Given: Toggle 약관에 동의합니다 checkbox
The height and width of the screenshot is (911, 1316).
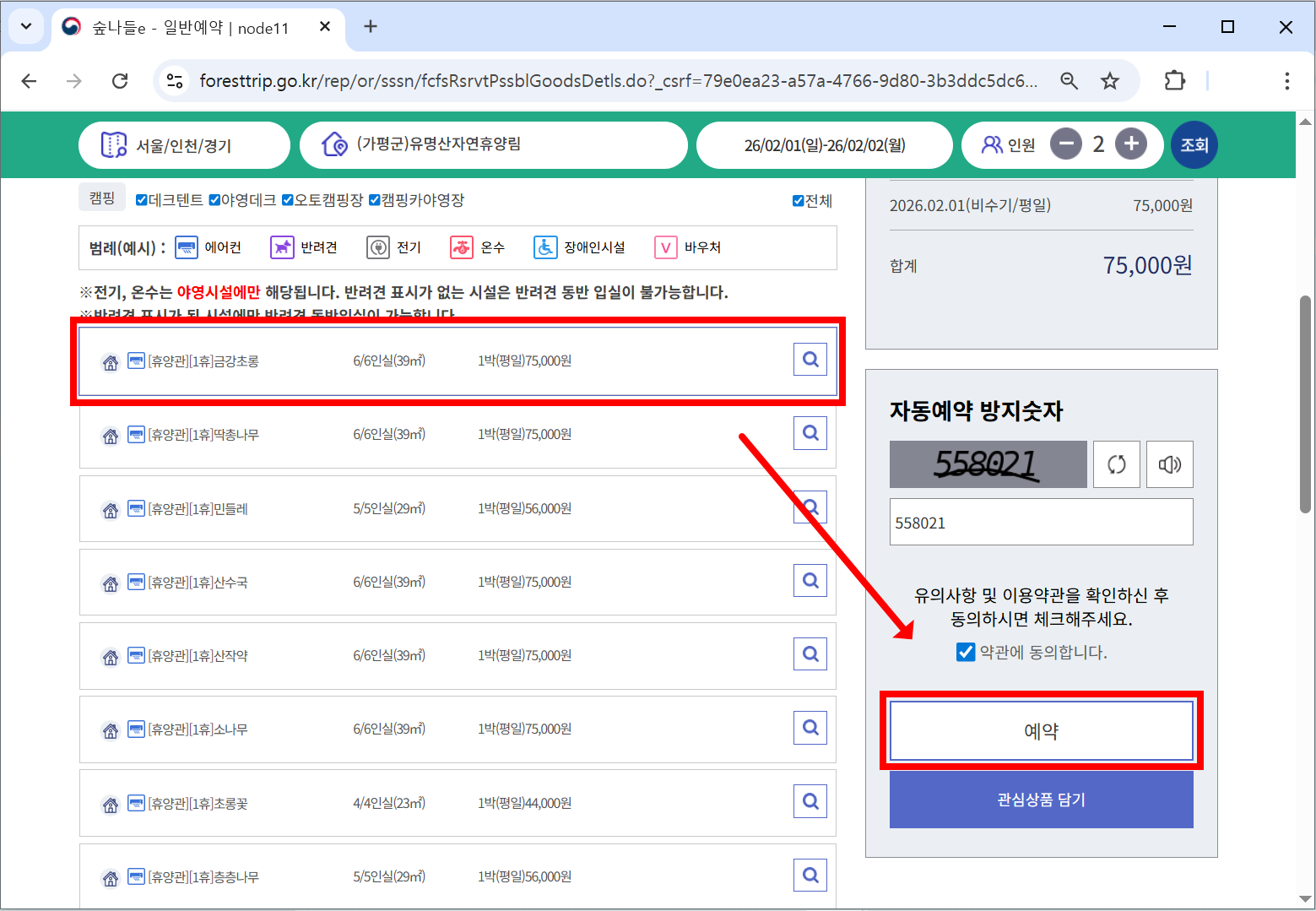Looking at the screenshot, I should pos(966,652).
